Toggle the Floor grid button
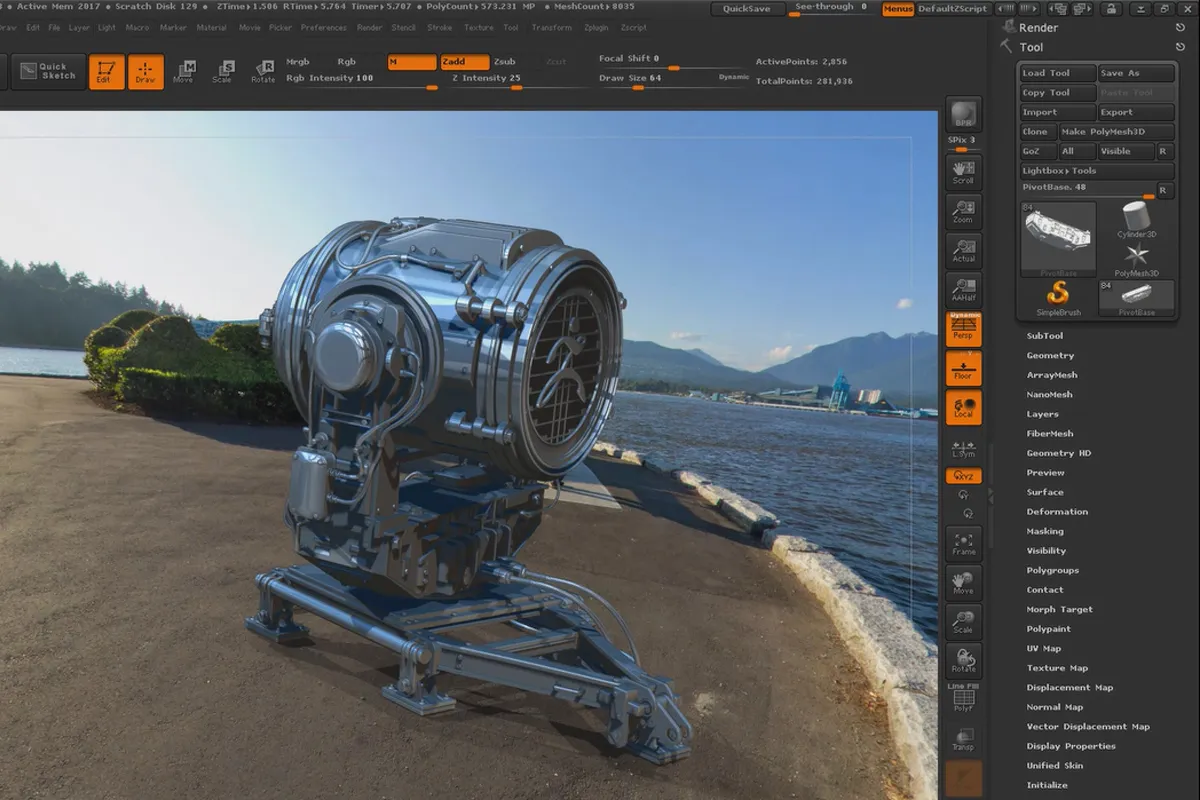Image resolution: width=1200 pixels, height=800 pixels. 964,368
